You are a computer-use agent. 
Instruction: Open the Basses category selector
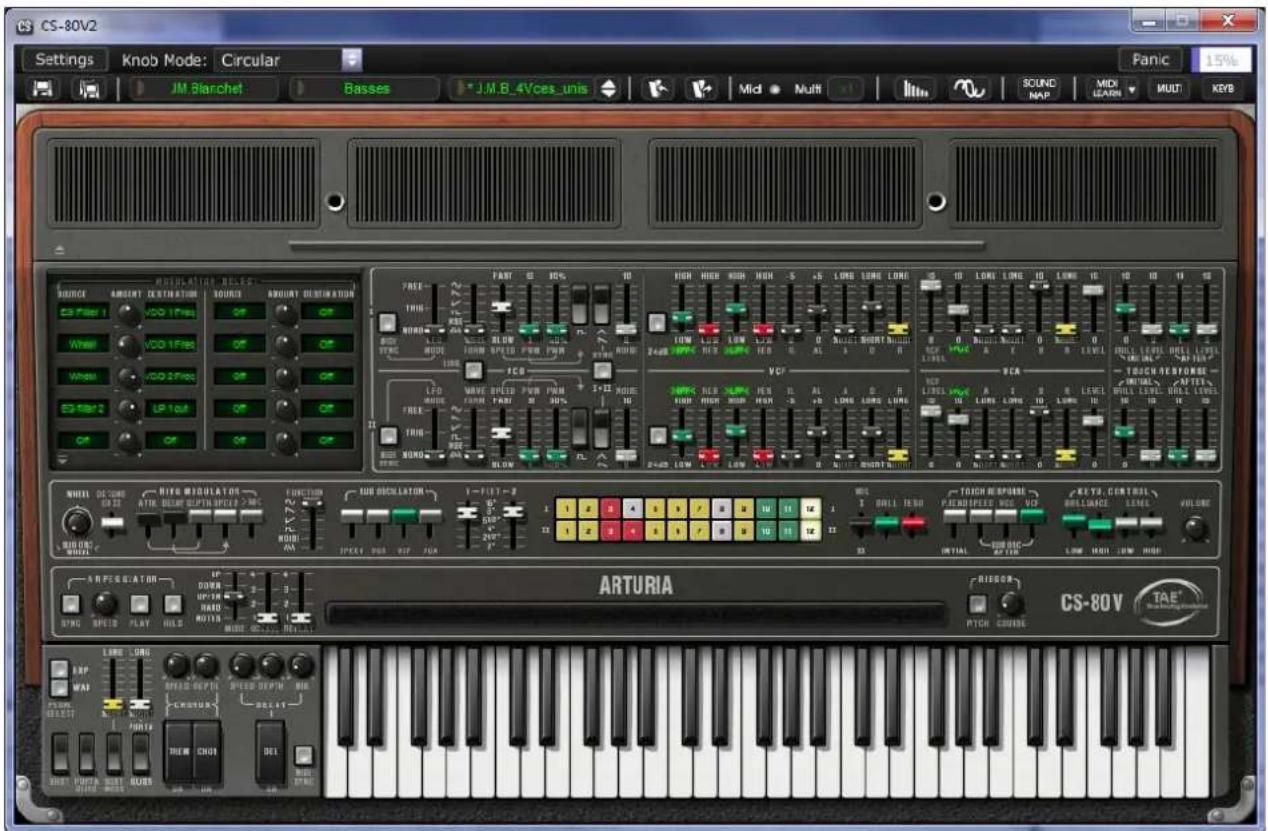365,88
